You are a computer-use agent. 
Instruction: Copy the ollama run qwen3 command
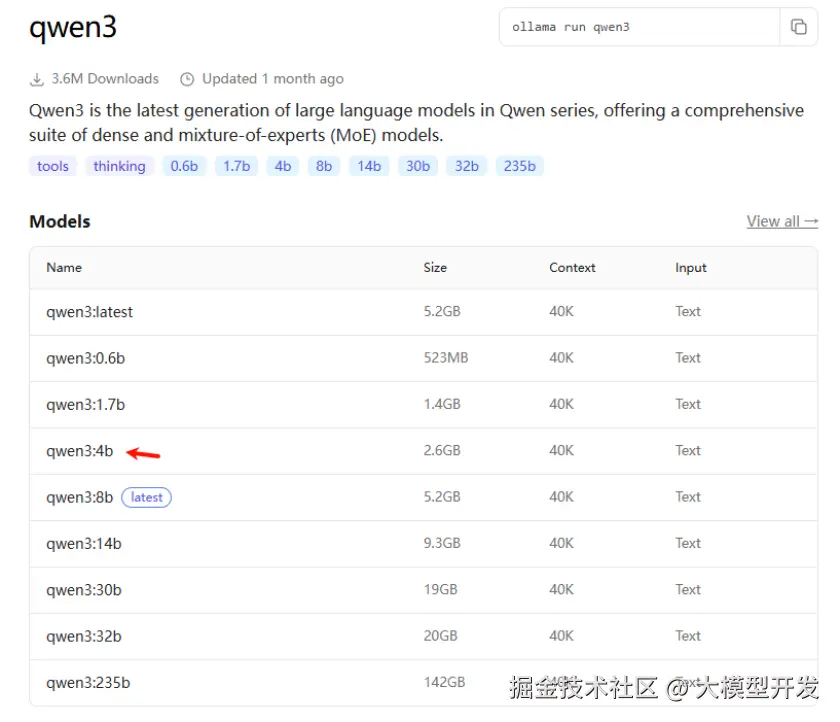coord(798,27)
